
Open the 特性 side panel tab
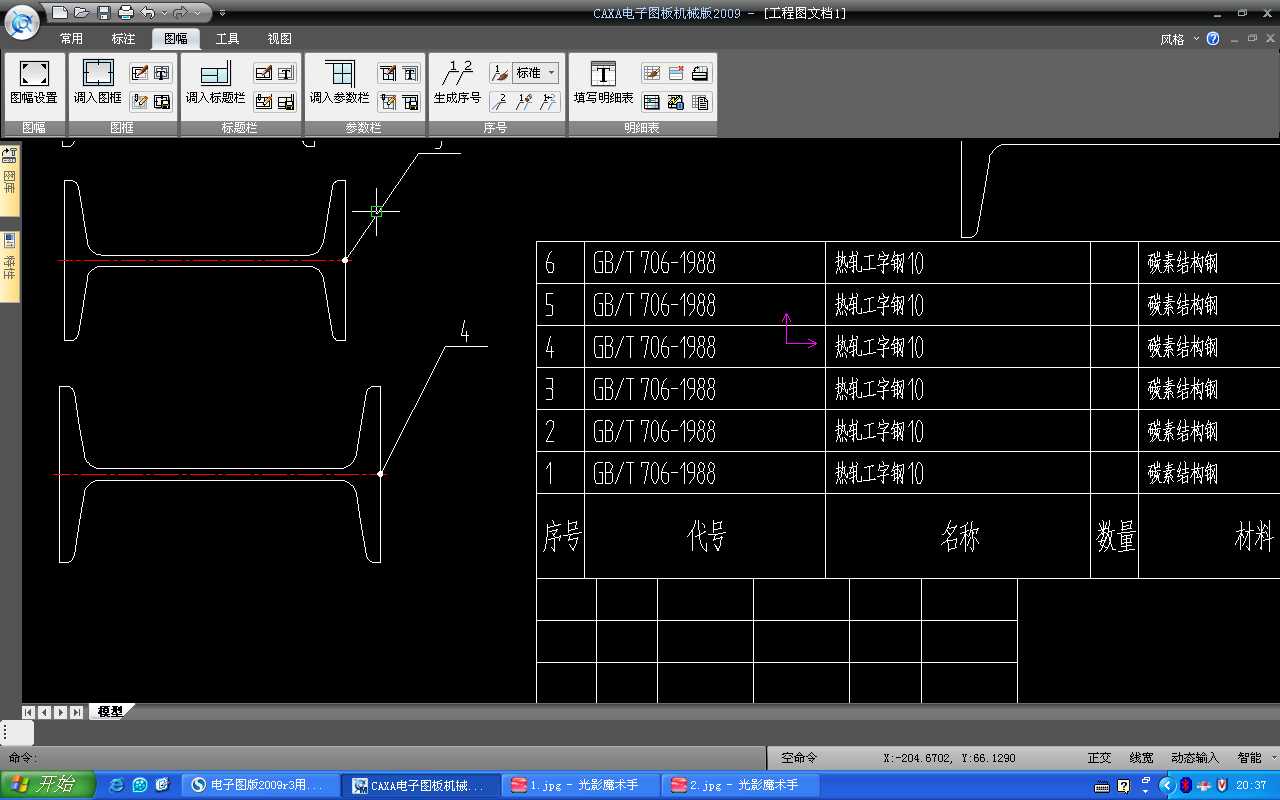[10, 266]
